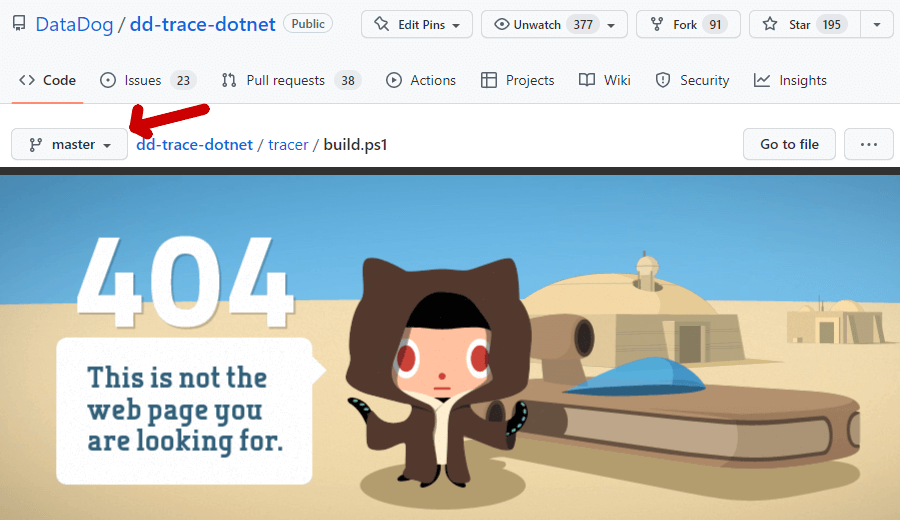Click the Wiki book icon

(x=587, y=80)
